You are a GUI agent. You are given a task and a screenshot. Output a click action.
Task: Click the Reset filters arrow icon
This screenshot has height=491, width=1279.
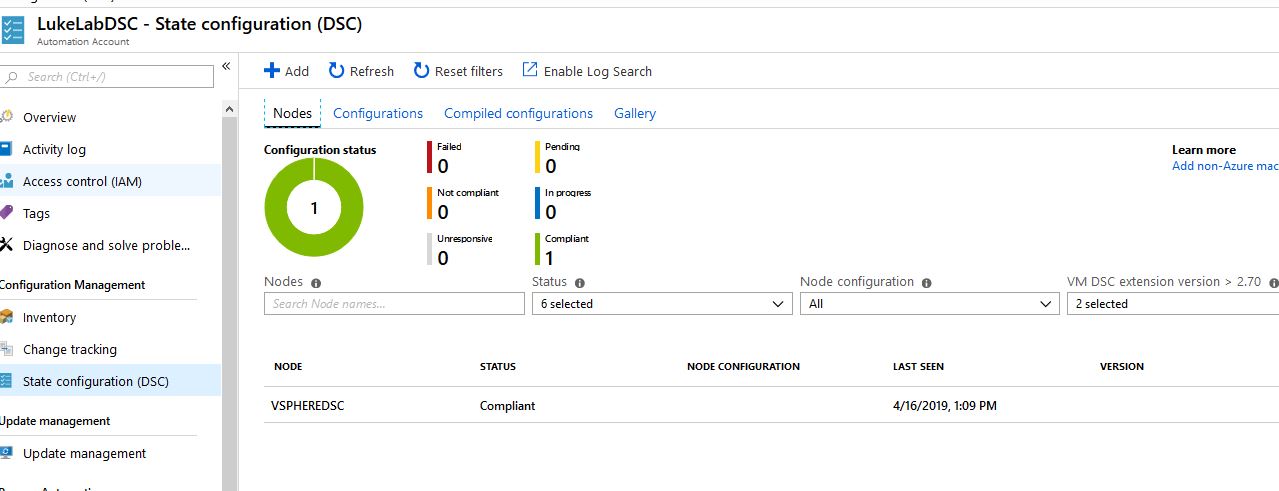click(421, 71)
